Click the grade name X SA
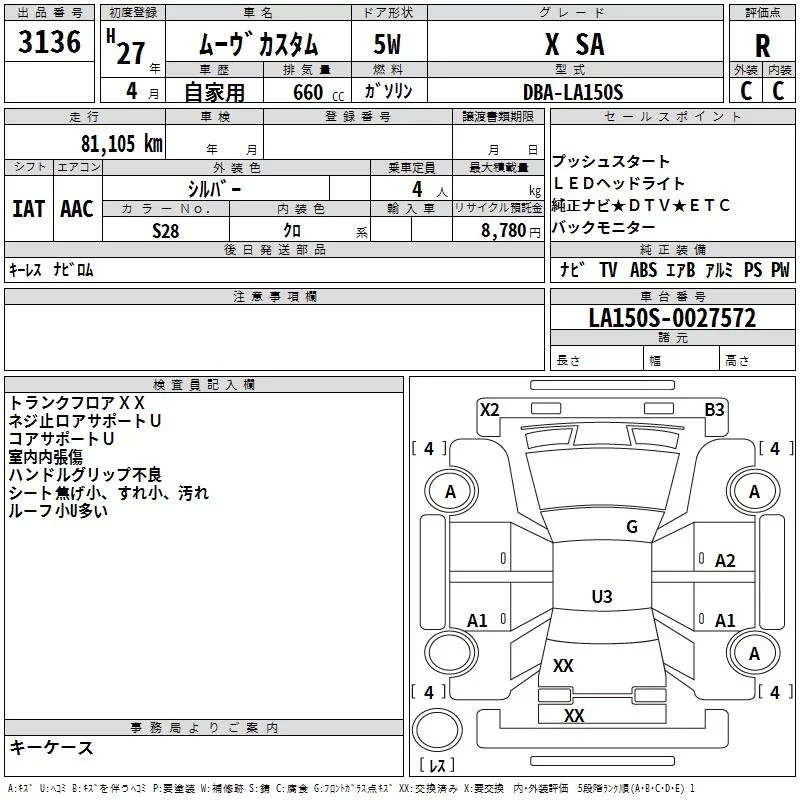Screen dimensions: 800x800 pos(572,46)
